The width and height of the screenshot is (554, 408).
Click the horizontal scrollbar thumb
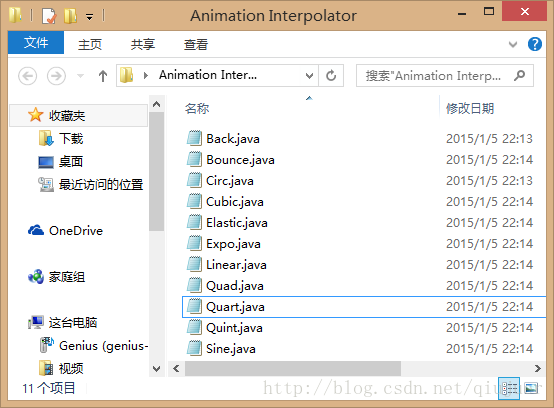pyautogui.click(x=293, y=369)
